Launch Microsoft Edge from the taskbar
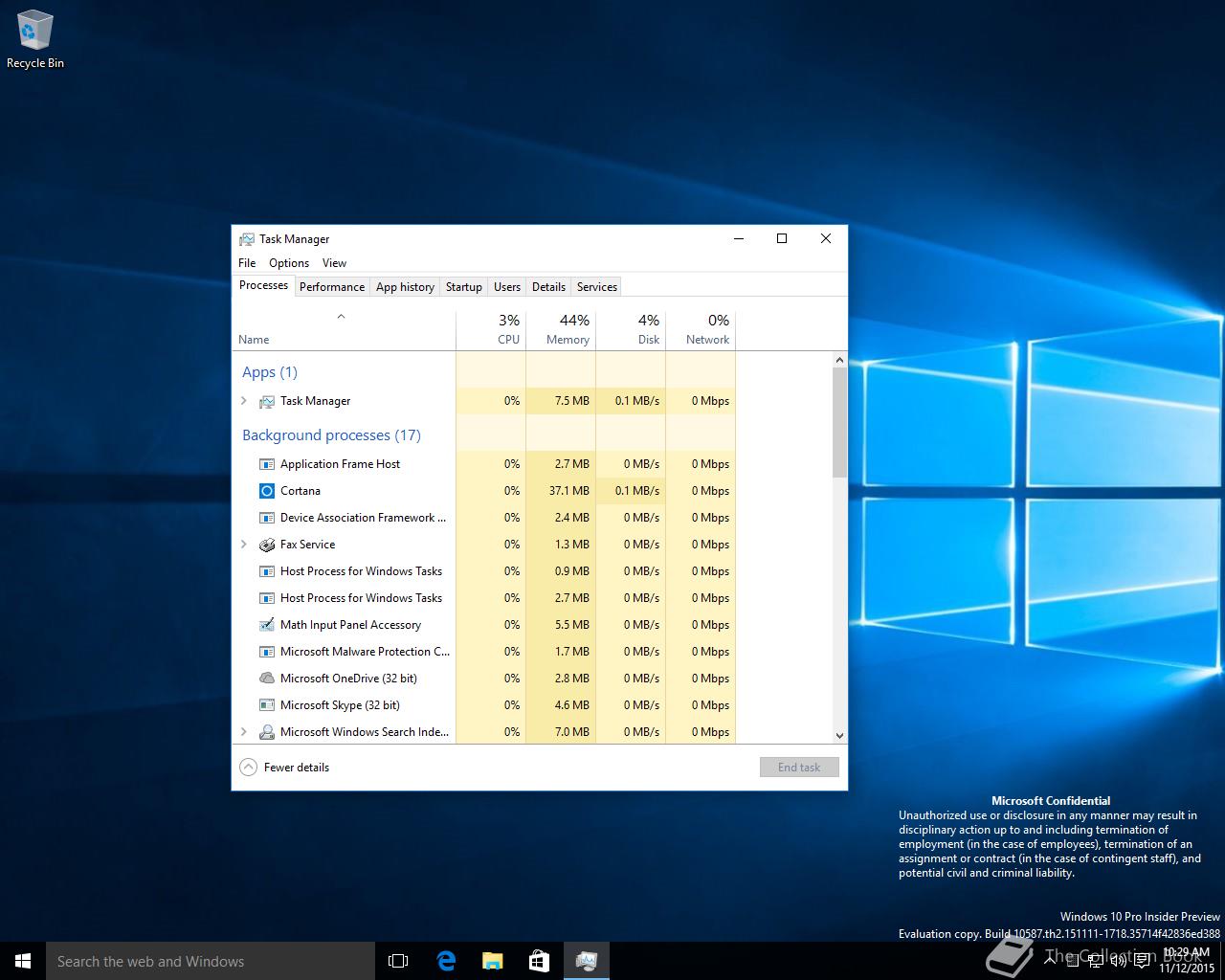Screen dimensions: 1225x980 pos(446,961)
